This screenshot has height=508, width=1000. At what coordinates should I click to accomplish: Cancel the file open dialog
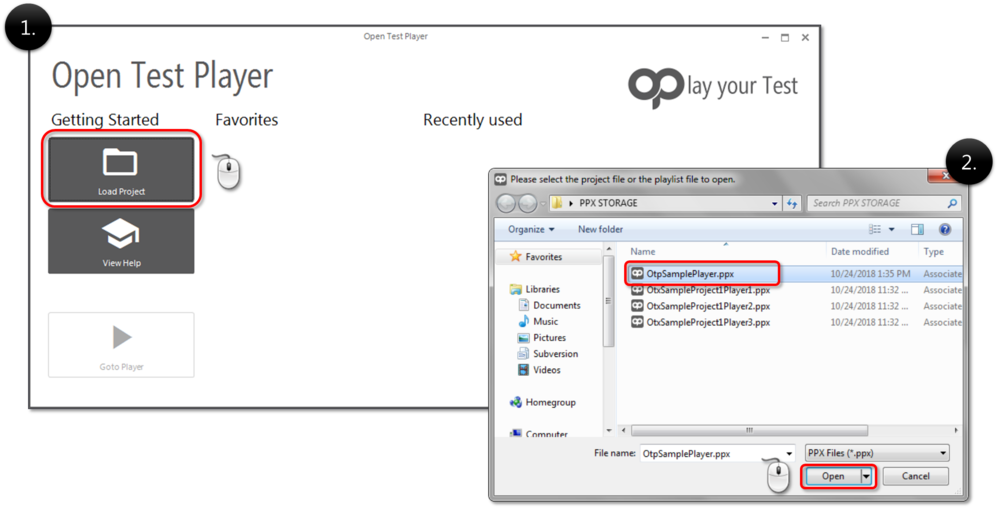(x=915, y=476)
